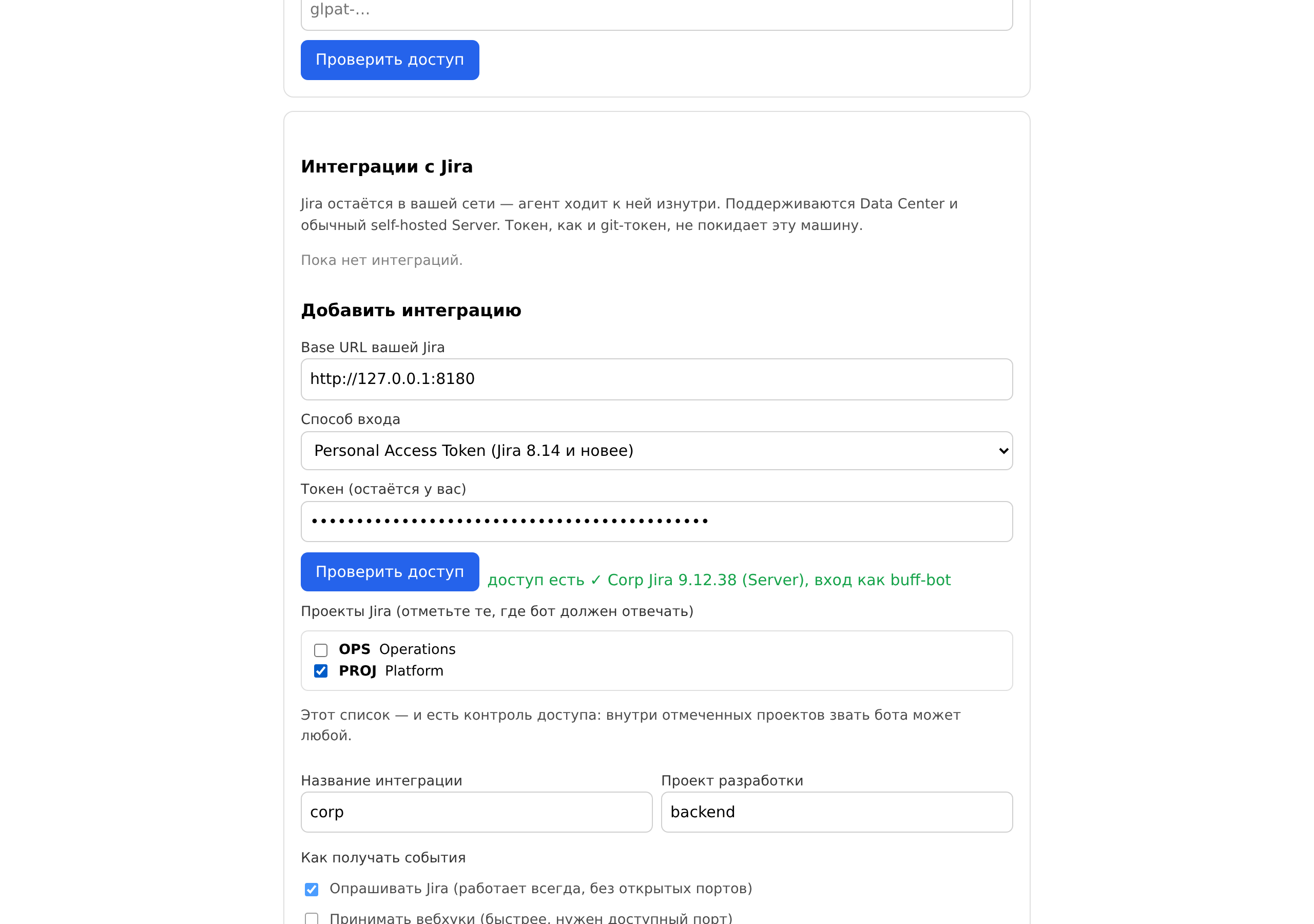Image resolution: width=1314 pixels, height=924 pixels.
Task: Click the green доступ есть status message
Action: tap(719, 580)
